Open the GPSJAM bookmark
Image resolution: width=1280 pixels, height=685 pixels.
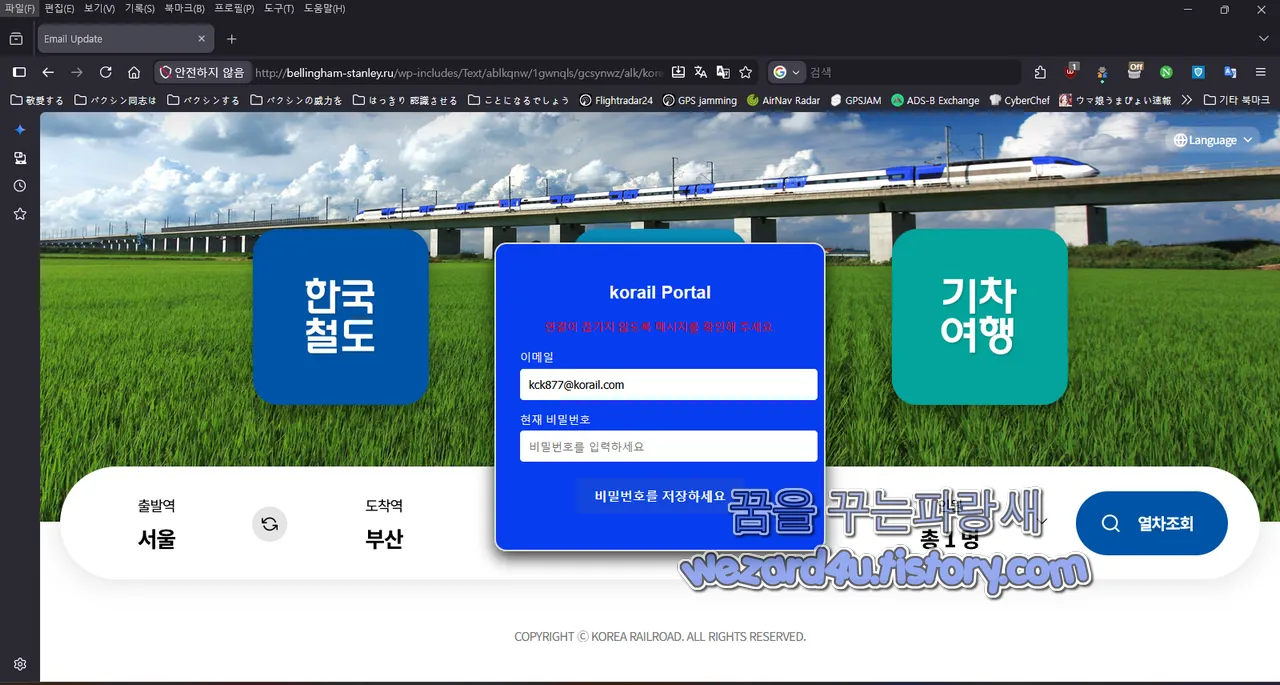tap(855, 100)
